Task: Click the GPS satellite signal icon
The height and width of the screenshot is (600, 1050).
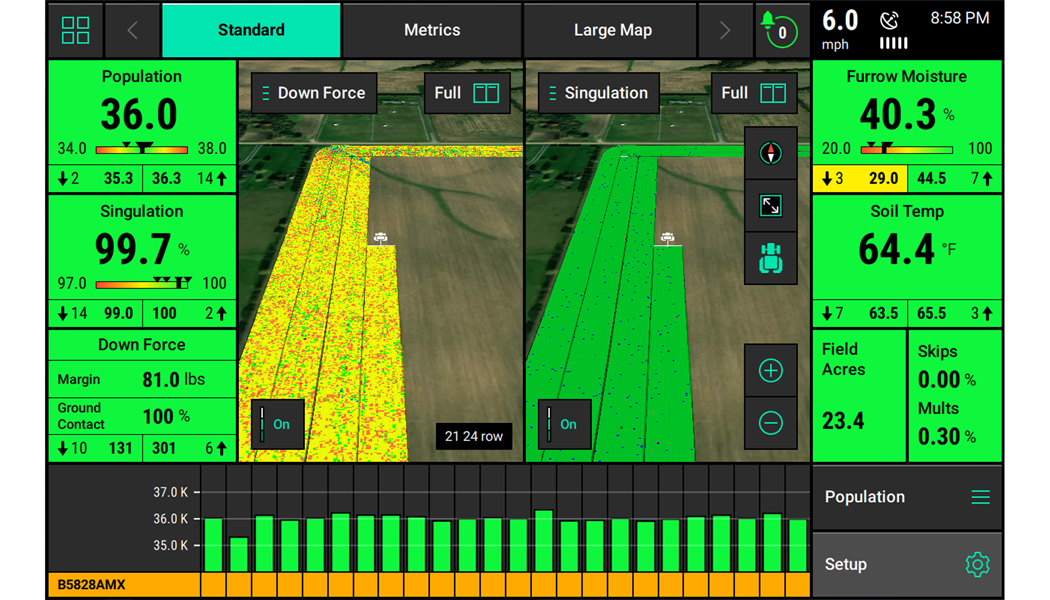Action: coord(890,21)
